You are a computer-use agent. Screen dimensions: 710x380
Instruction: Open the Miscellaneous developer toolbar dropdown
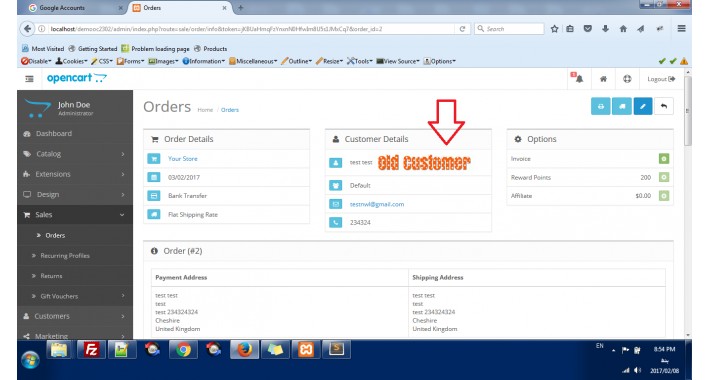tap(253, 61)
